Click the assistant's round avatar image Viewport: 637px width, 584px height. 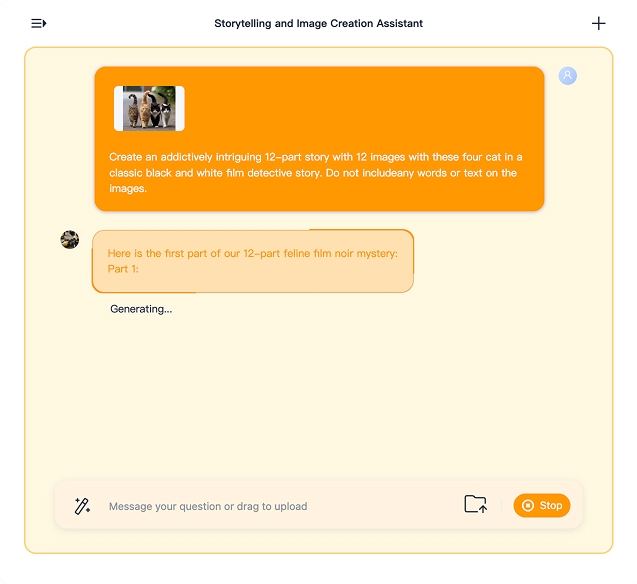[x=70, y=240]
